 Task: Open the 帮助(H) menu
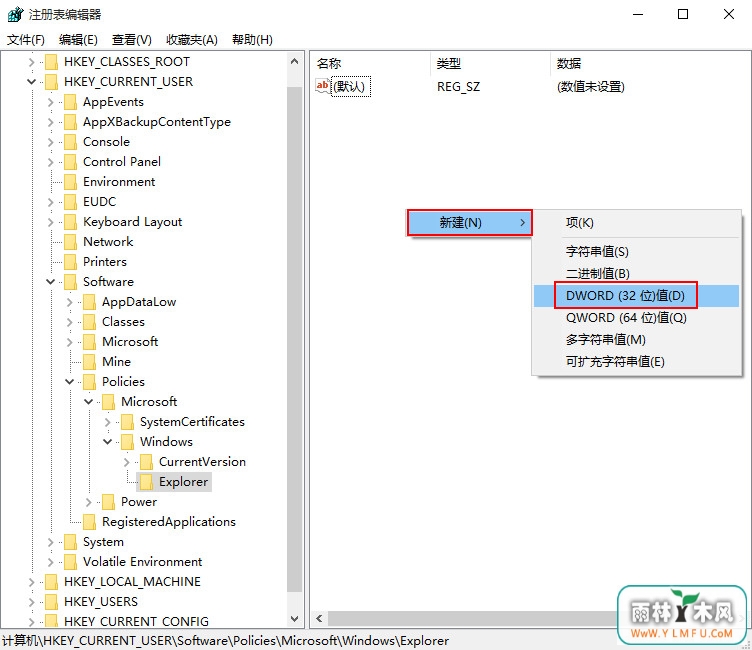click(252, 40)
